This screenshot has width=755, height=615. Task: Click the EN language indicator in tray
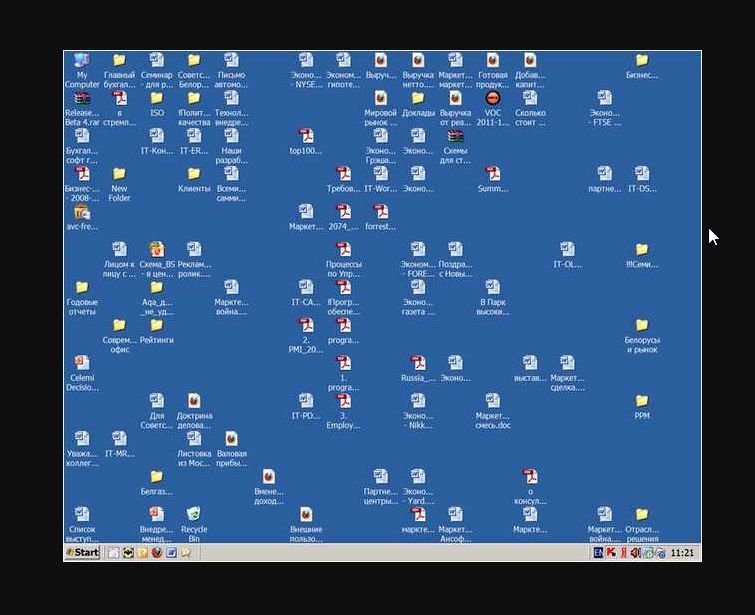tap(598, 553)
